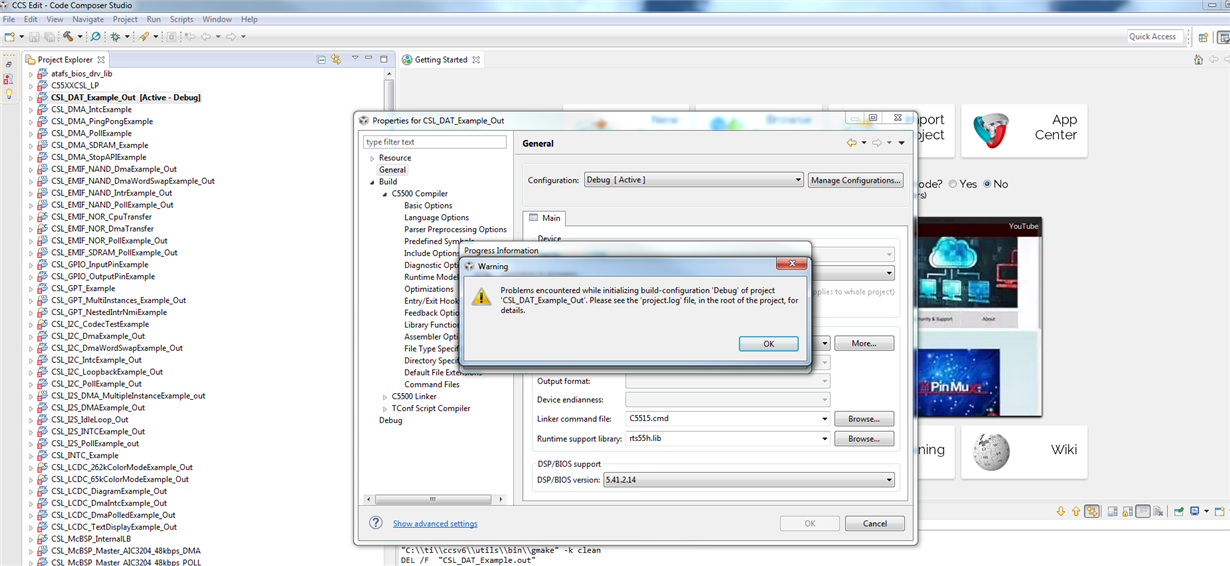
Task: Open the Configuration dropdown
Action: point(694,180)
